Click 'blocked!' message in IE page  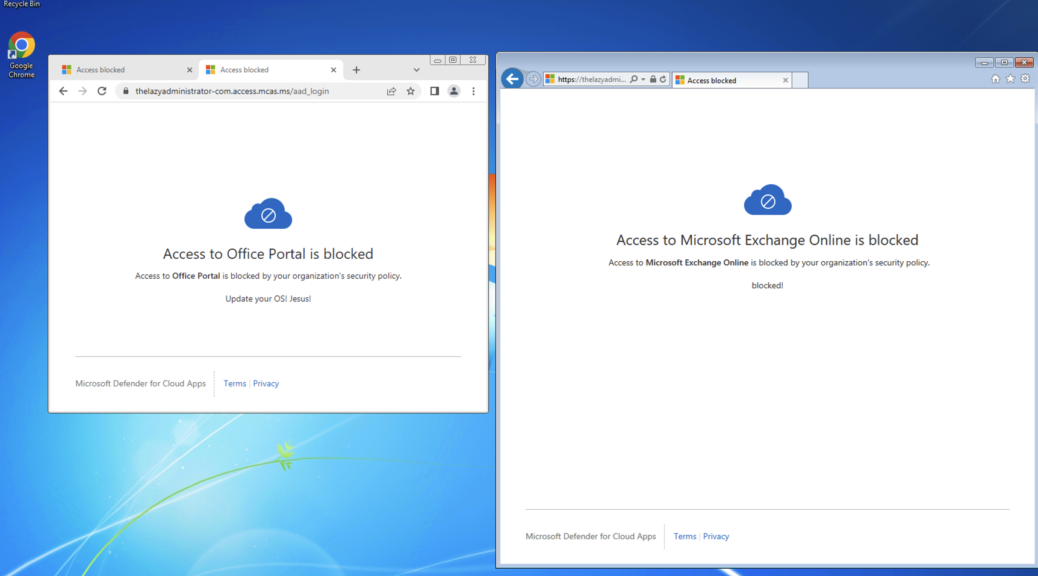coord(767,285)
